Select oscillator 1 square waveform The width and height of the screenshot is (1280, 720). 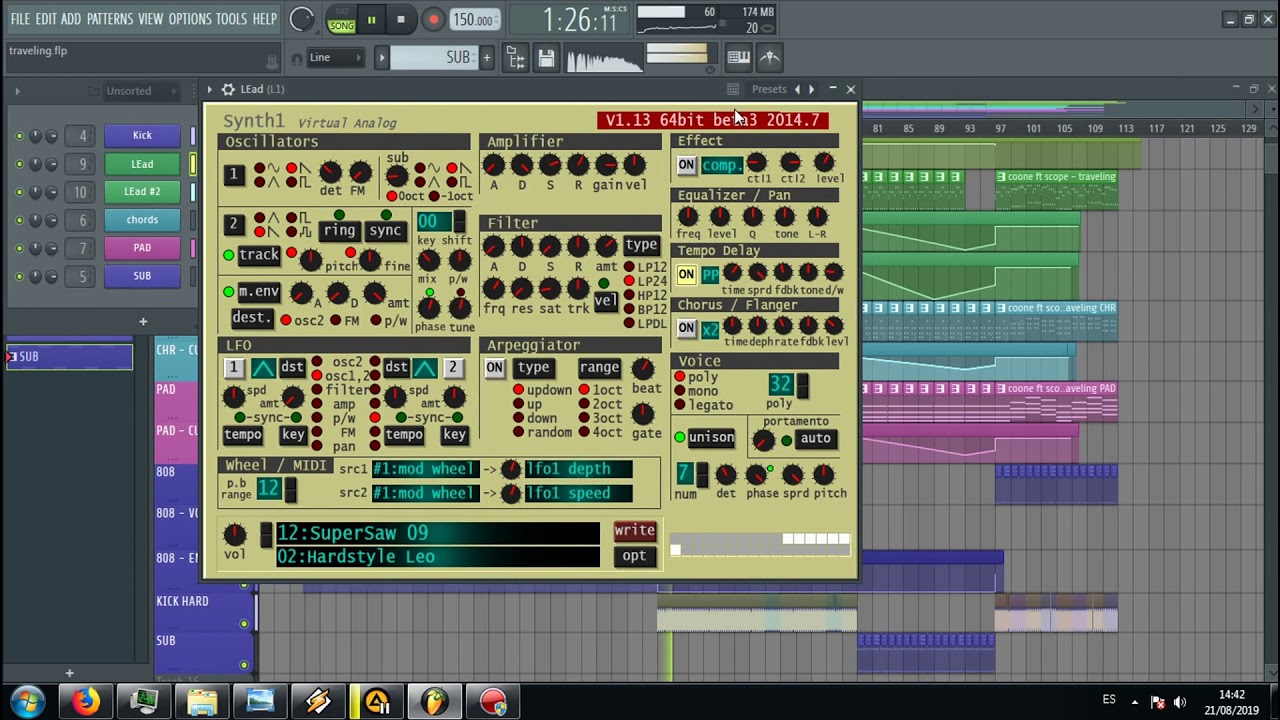[x=291, y=182]
